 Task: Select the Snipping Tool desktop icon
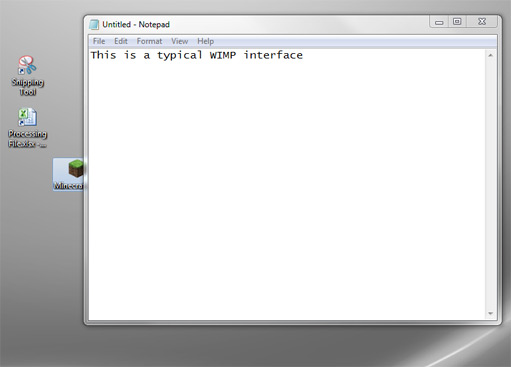click(x=27, y=76)
